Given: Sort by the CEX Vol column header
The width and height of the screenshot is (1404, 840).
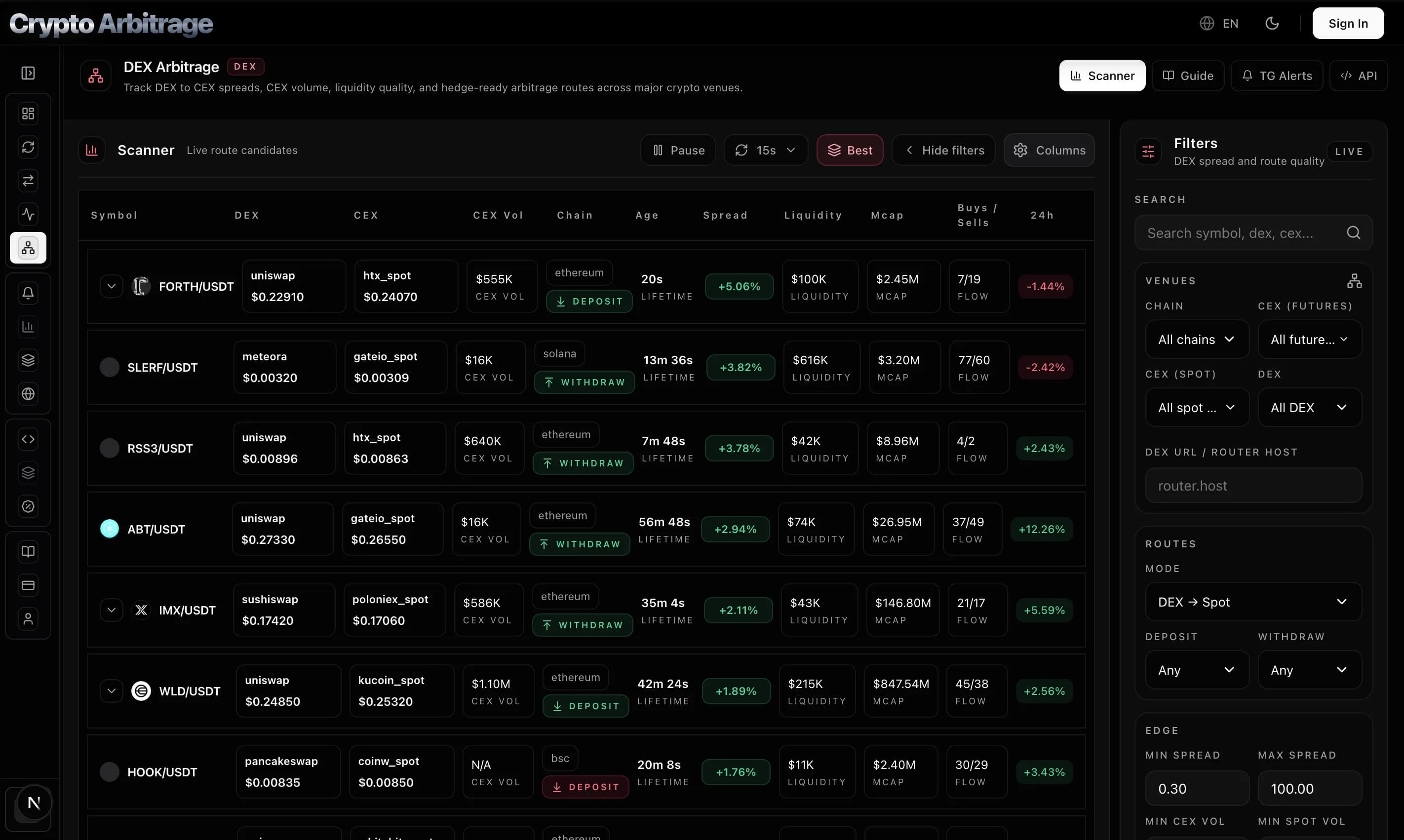Looking at the screenshot, I should coord(498,215).
